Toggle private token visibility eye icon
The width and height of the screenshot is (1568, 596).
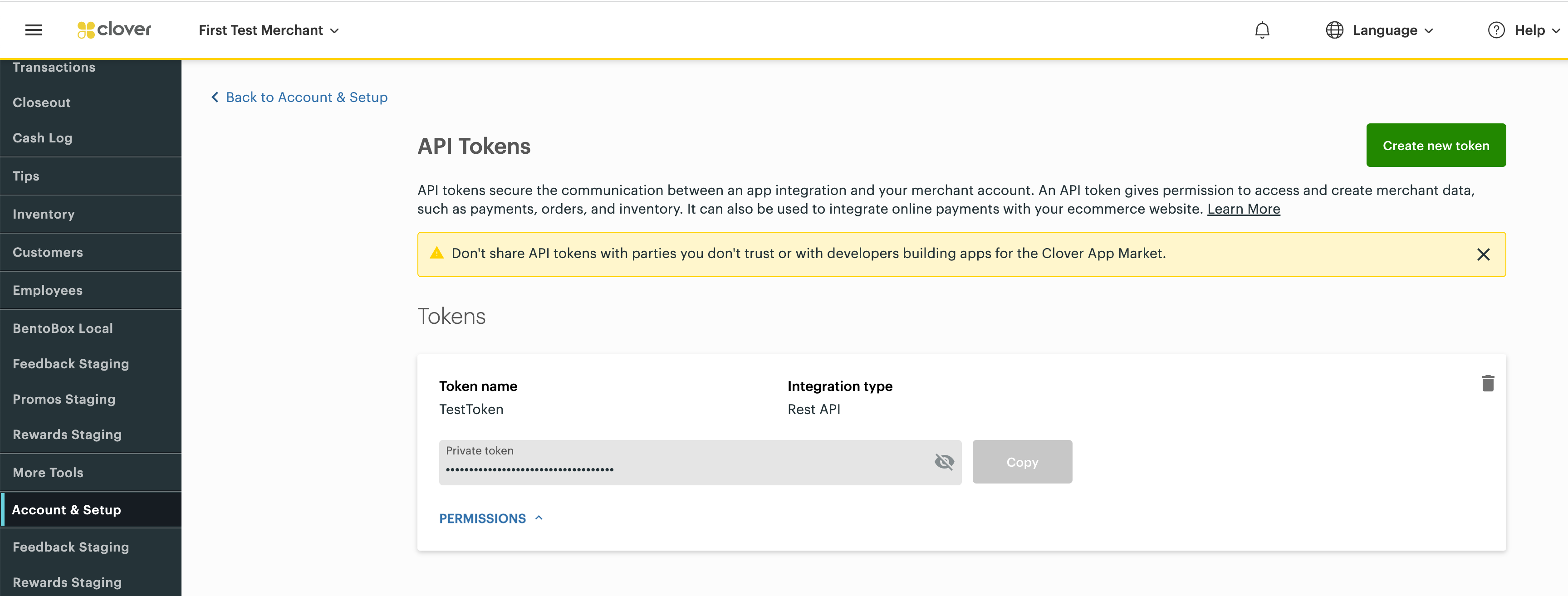tap(944, 462)
